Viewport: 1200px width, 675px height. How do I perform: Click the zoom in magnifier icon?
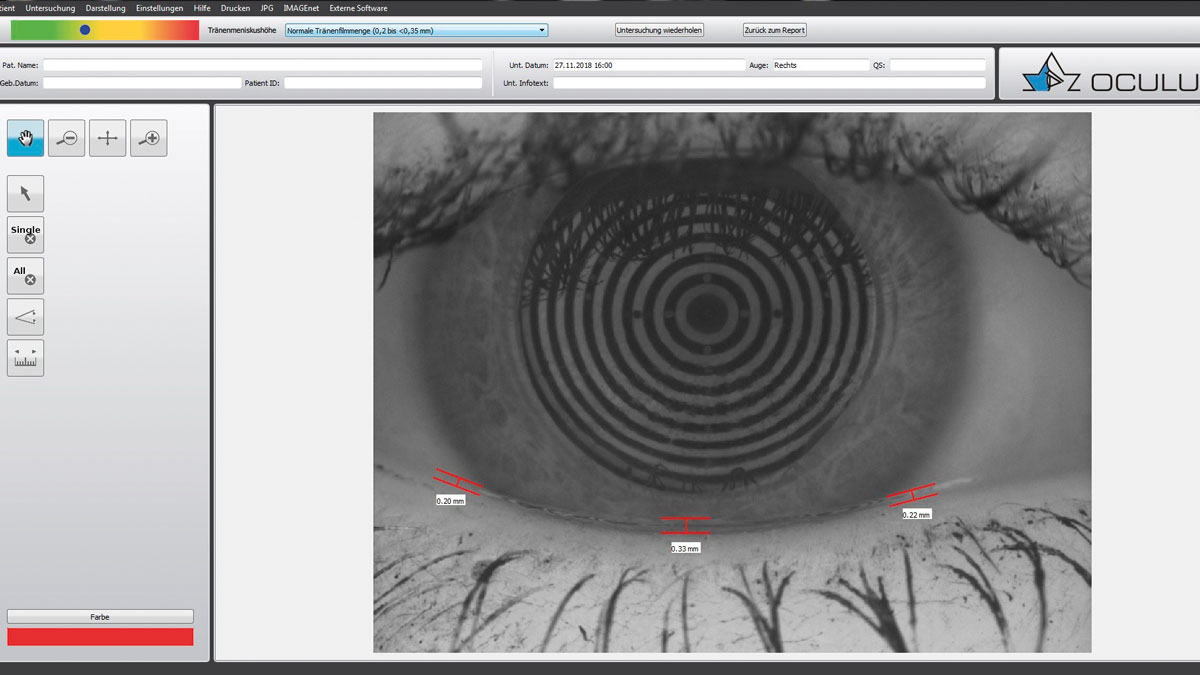click(149, 138)
